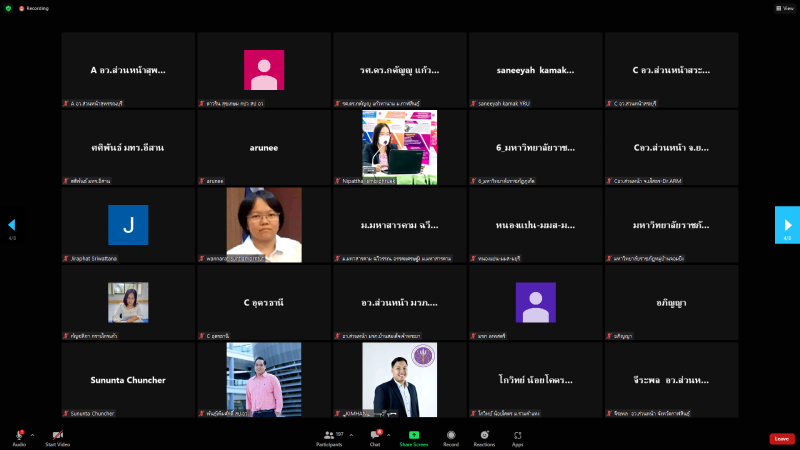Viewport: 800px width, 450px height.
Task: Select the arunee participant tile
Action: [263, 147]
